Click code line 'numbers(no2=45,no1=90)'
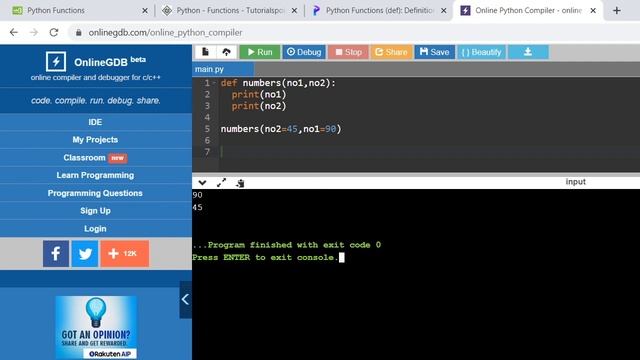This screenshot has height=360, width=640. pos(281,129)
